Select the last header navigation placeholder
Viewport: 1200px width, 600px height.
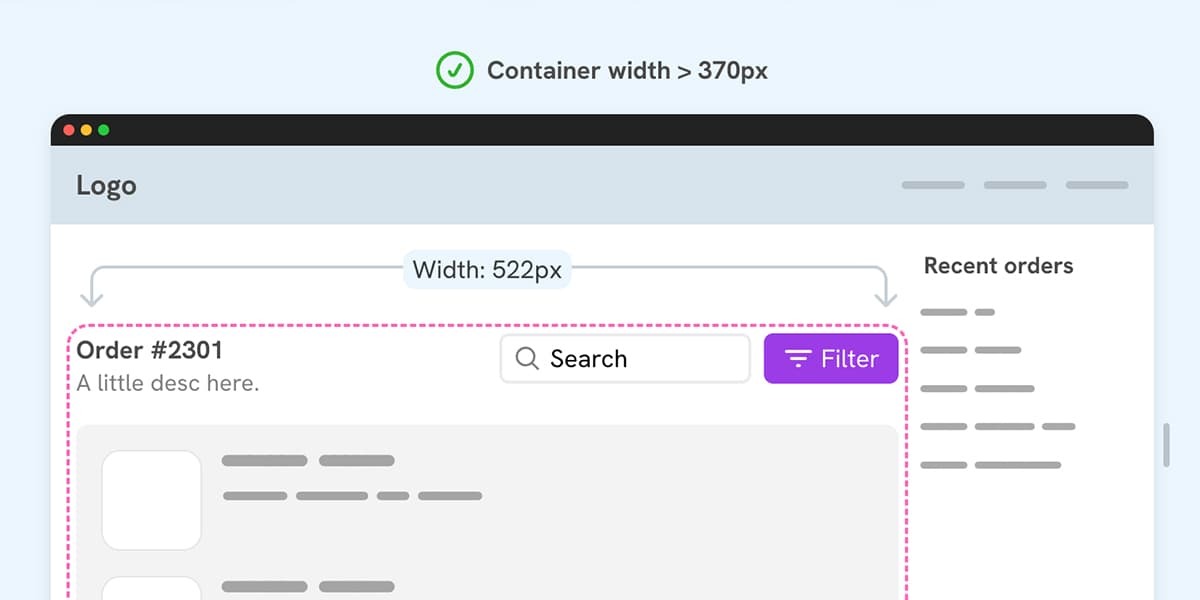click(x=1097, y=185)
